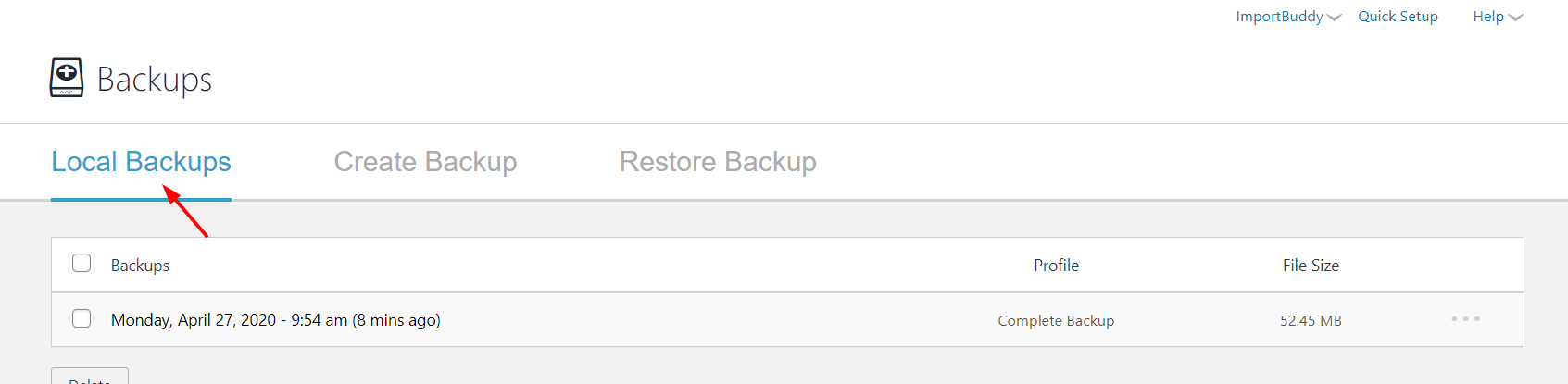Switch to the Create Backup tab

(425, 162)
